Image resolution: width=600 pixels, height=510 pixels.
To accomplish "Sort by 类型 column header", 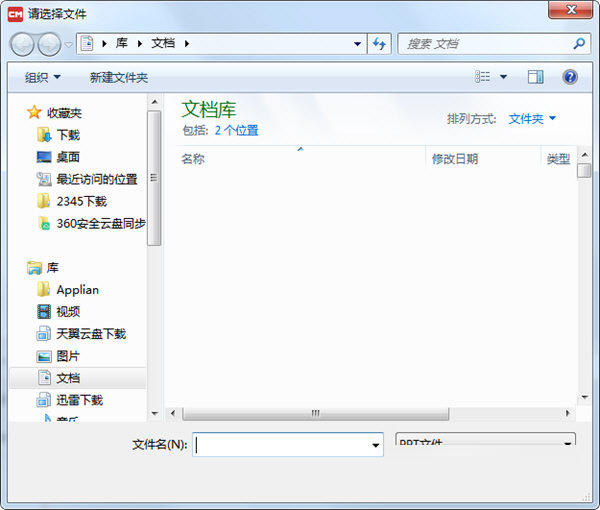I will tap(558, 158).
